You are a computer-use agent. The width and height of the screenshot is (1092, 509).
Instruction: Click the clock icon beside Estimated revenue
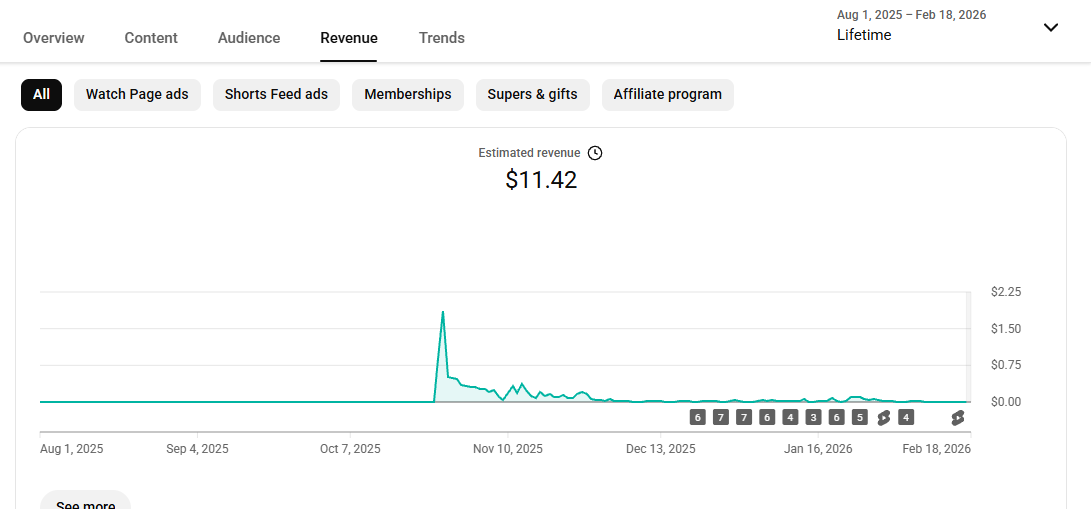tap(595, 153)
